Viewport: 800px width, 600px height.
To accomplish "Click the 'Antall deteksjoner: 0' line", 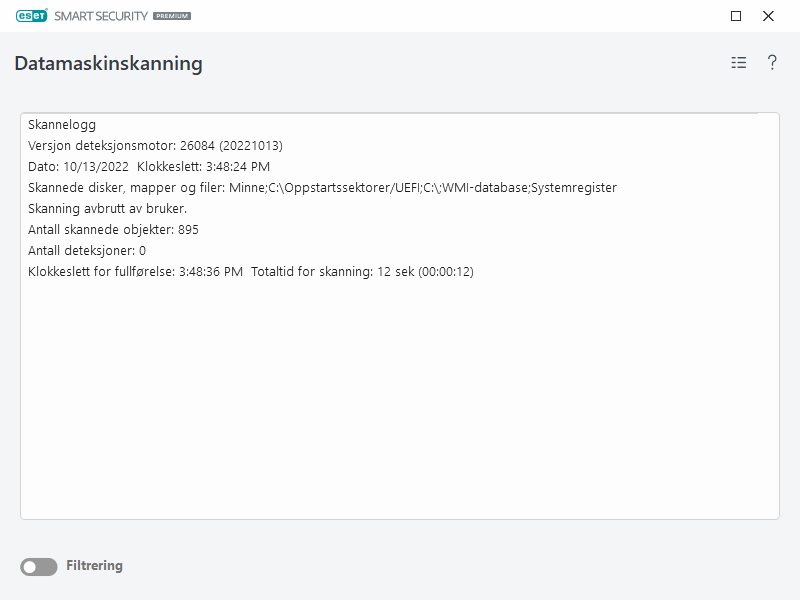I will coord(87,251).
